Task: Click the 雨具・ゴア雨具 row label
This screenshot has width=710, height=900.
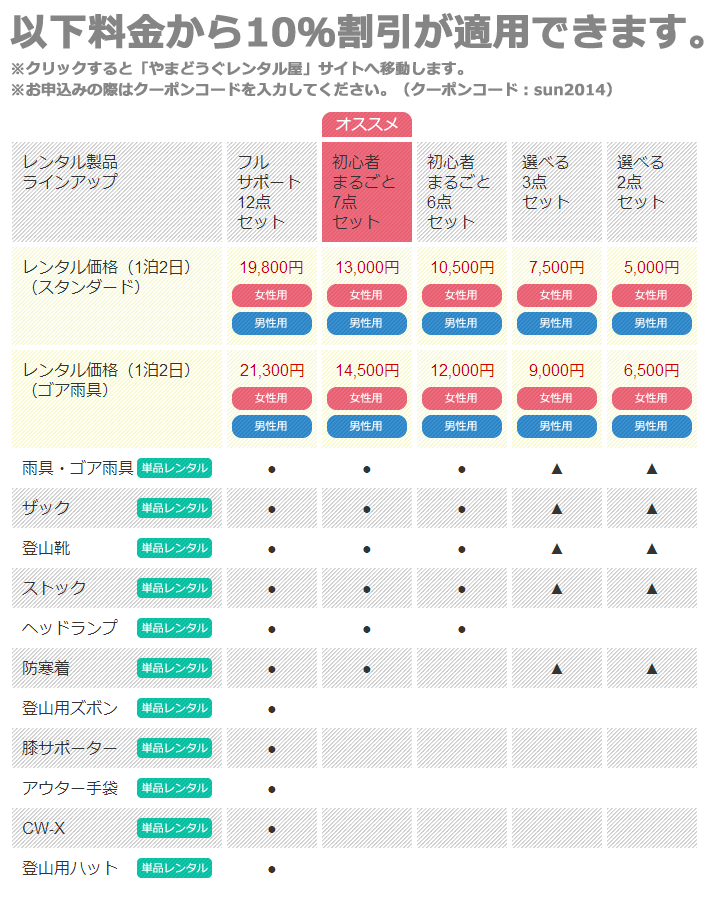Action: coord(77,468)
